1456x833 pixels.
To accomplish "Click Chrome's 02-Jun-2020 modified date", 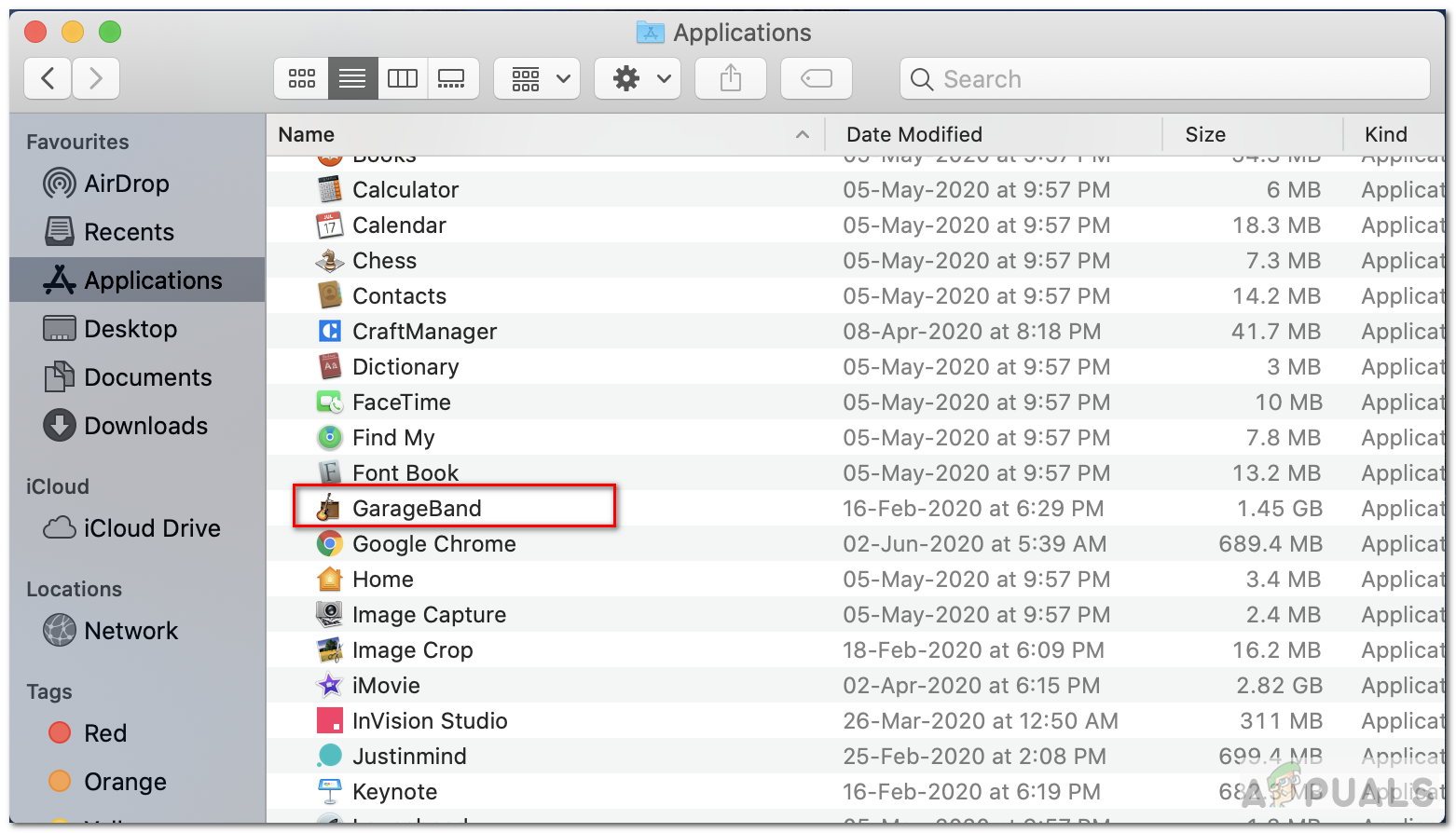I will pos(975,544).
